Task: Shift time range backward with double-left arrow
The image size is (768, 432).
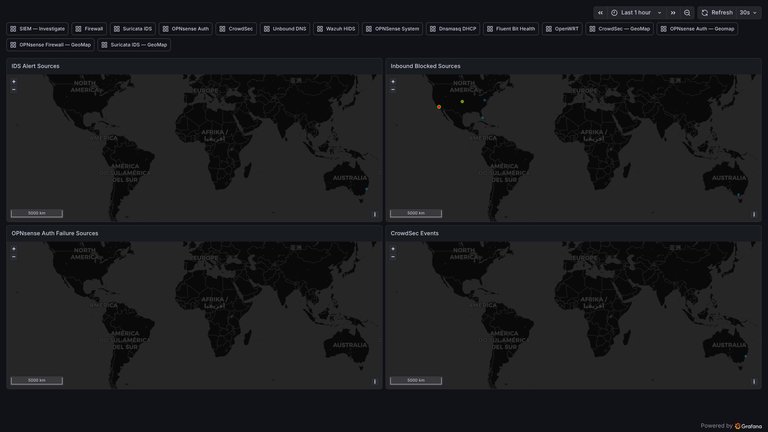Action: click(600, 13)
